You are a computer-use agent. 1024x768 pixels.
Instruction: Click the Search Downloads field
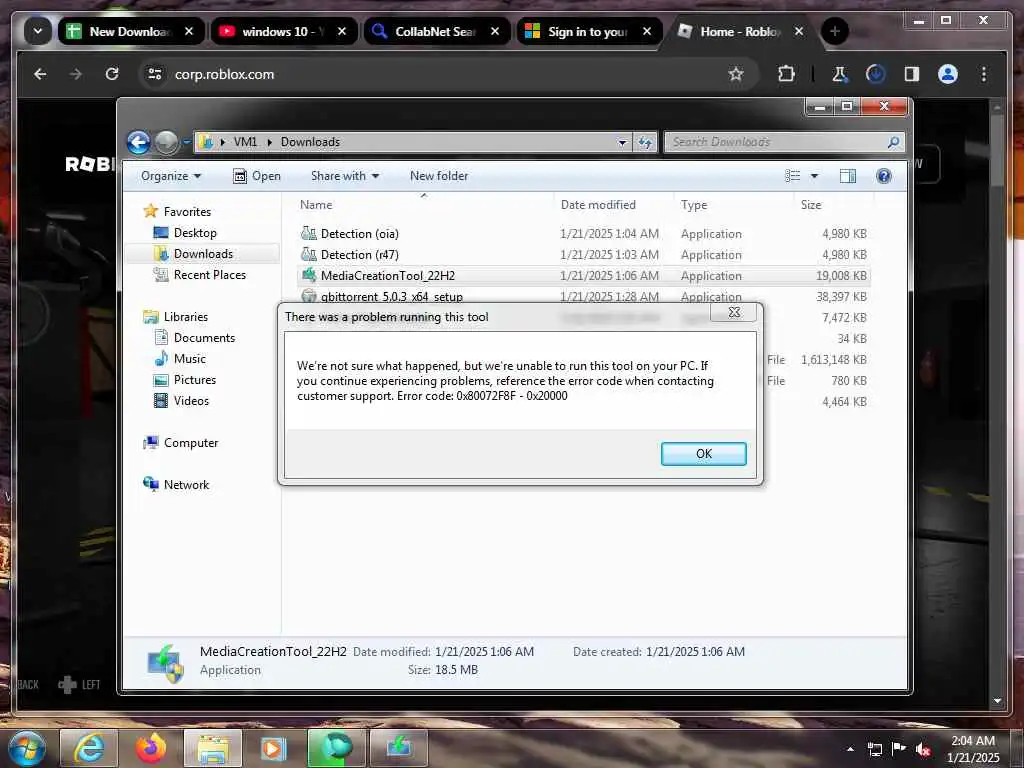pos(784,142)
